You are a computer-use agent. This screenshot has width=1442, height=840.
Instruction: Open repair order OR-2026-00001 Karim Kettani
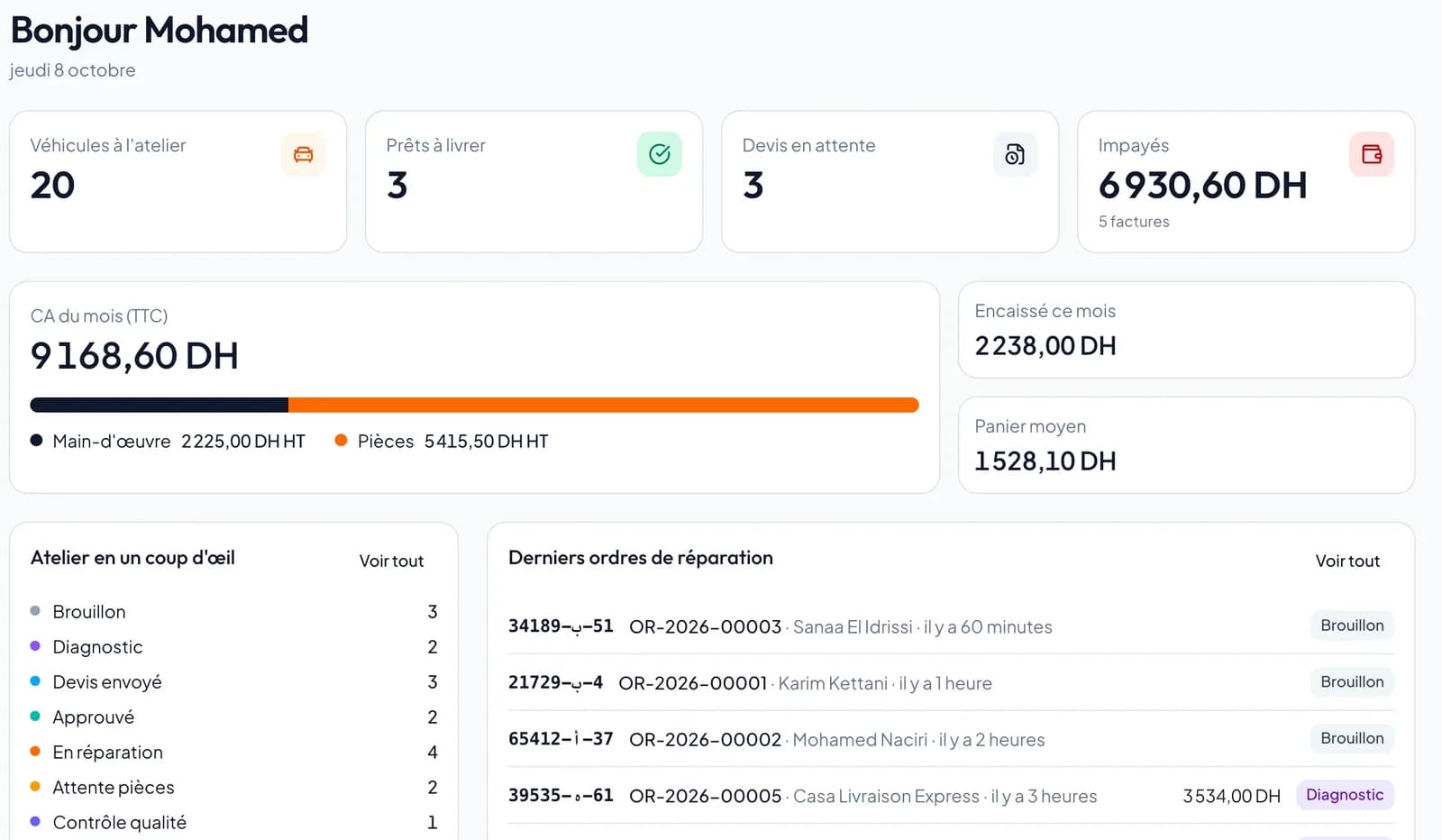pyautogui.click(x=951, y=683)
